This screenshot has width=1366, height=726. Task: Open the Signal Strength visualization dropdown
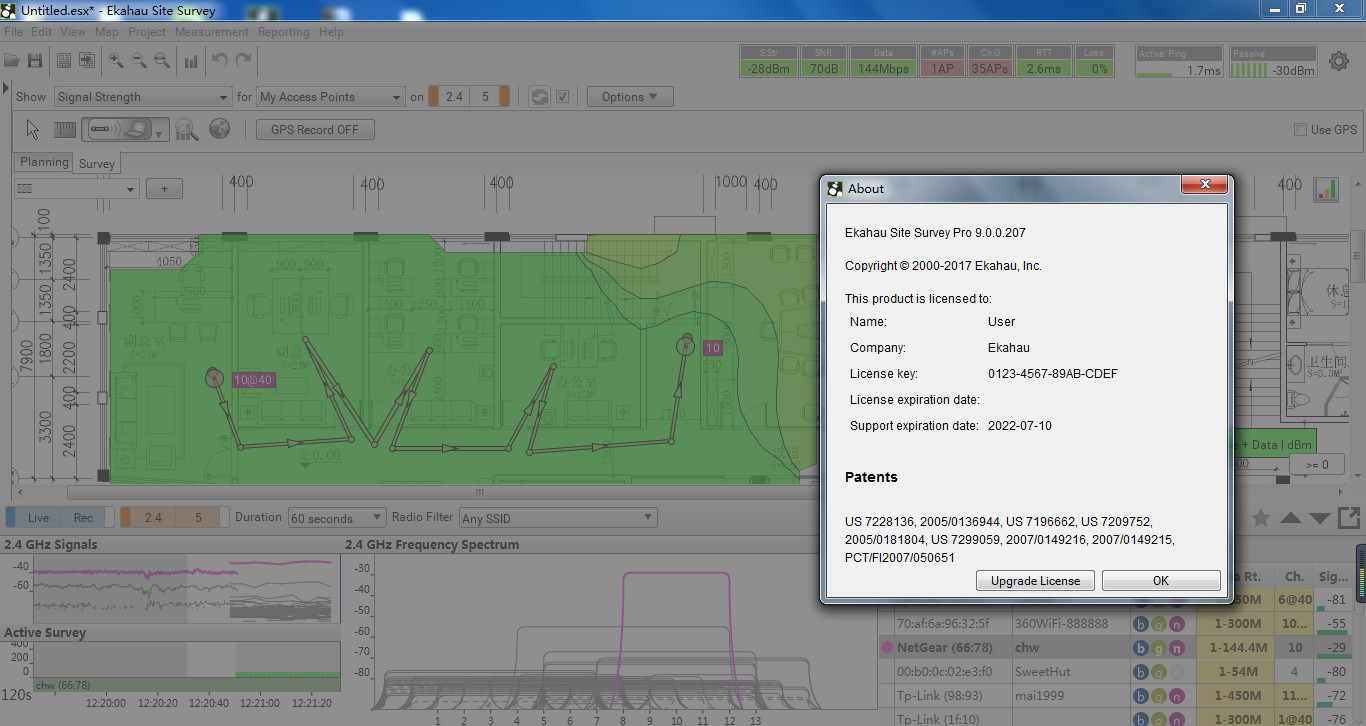(142, 97)
